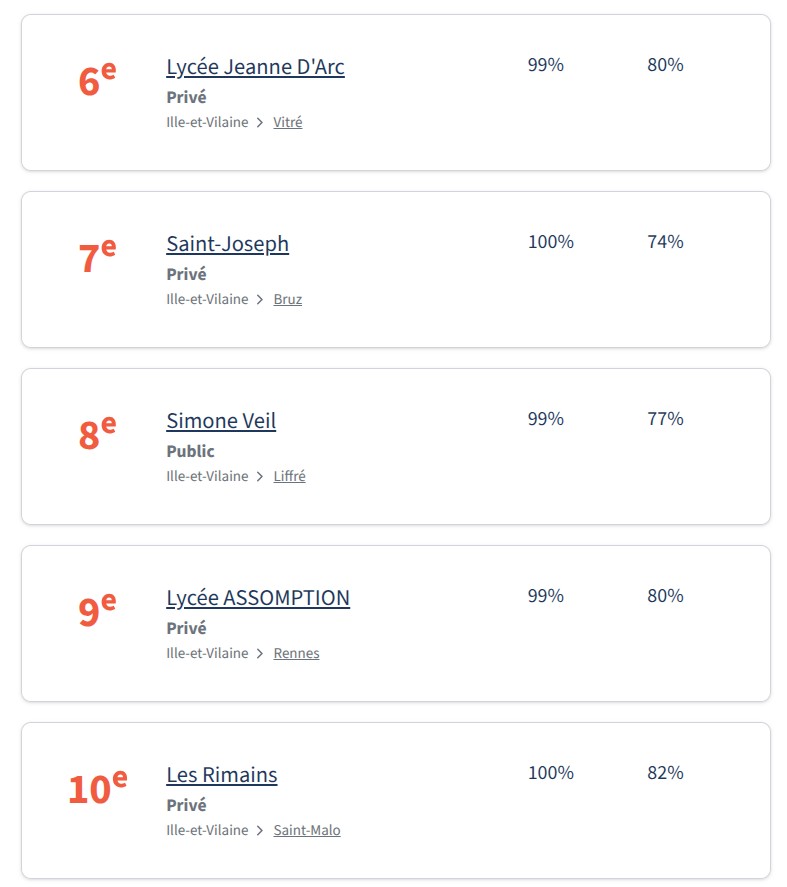Click the chevron icon before Saint-Malo
This screenshot has height=887, width=787.
[x=260, y=830]
